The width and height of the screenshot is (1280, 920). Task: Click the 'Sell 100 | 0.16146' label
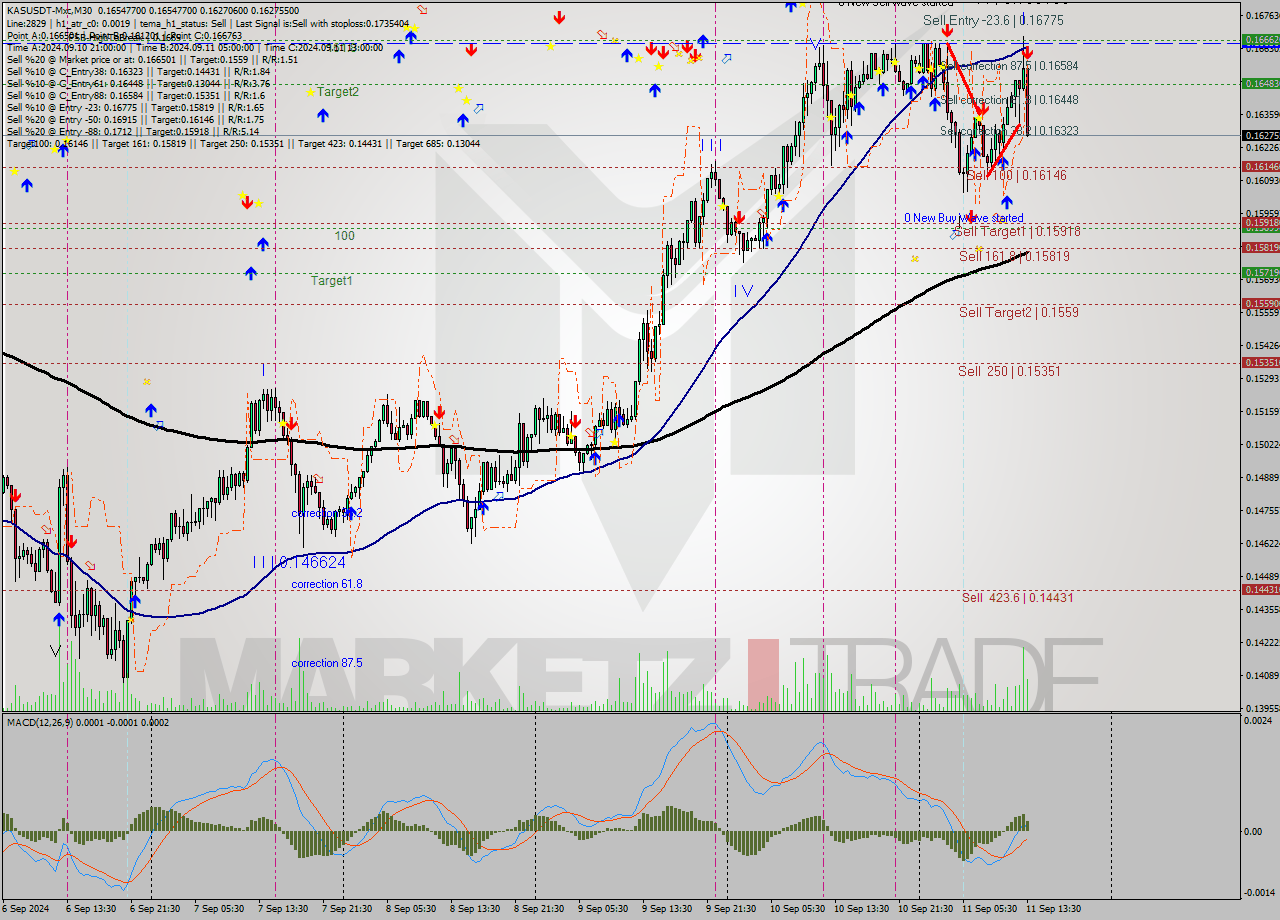pyautogui.click(x=1016, y=175)
